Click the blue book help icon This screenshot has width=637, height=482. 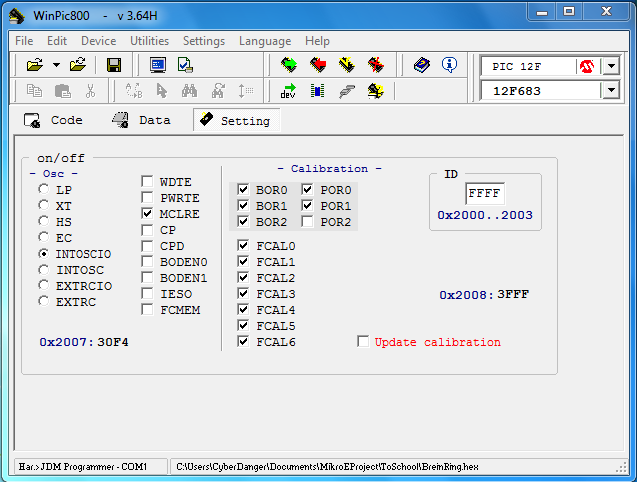tap(422, 65)
